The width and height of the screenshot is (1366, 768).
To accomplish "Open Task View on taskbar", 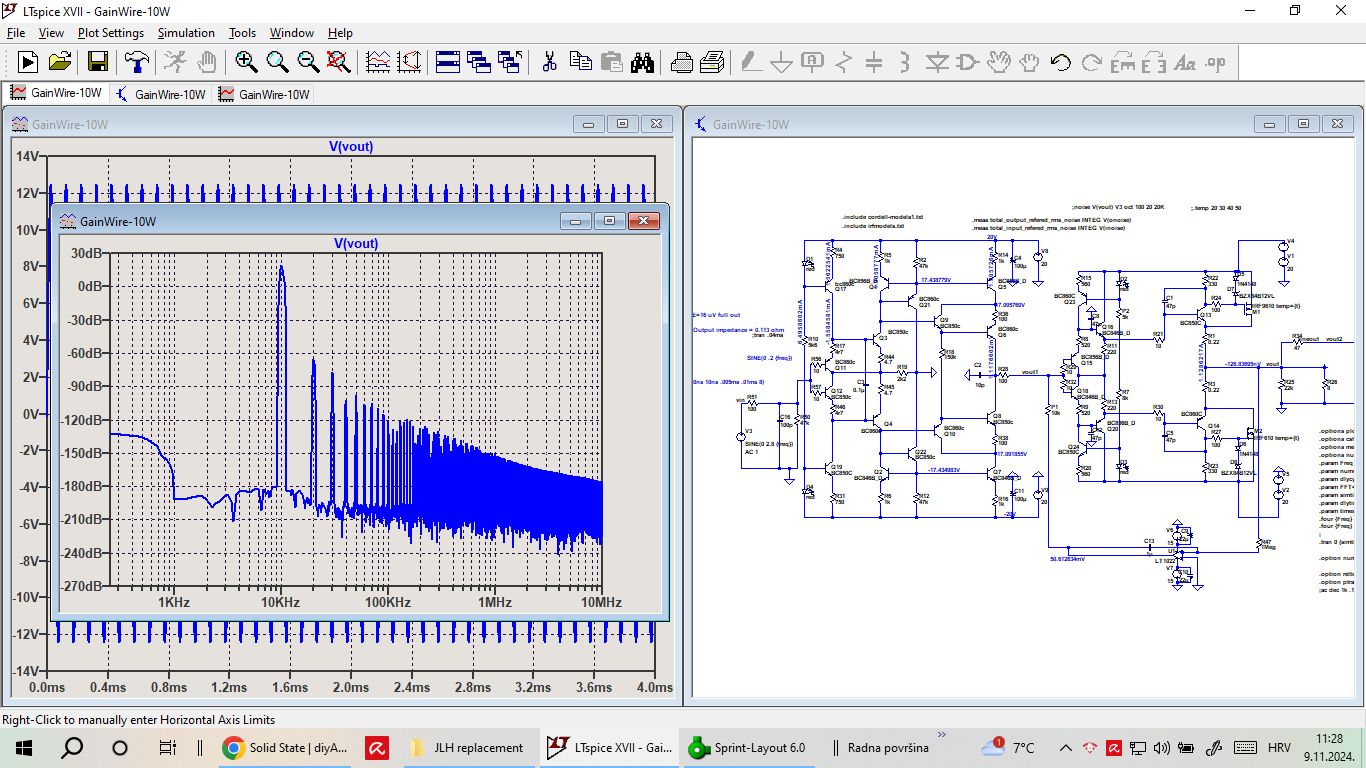I will (x=168, y=747).
